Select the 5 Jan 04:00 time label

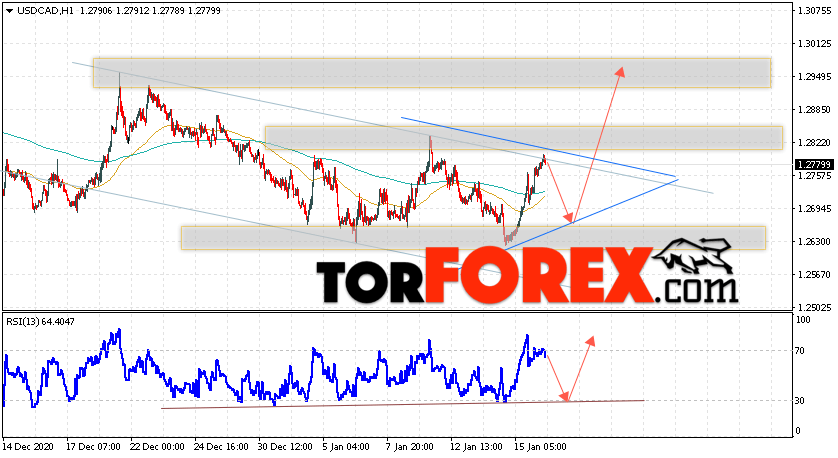pyautogui.click(x=346, y=446)
